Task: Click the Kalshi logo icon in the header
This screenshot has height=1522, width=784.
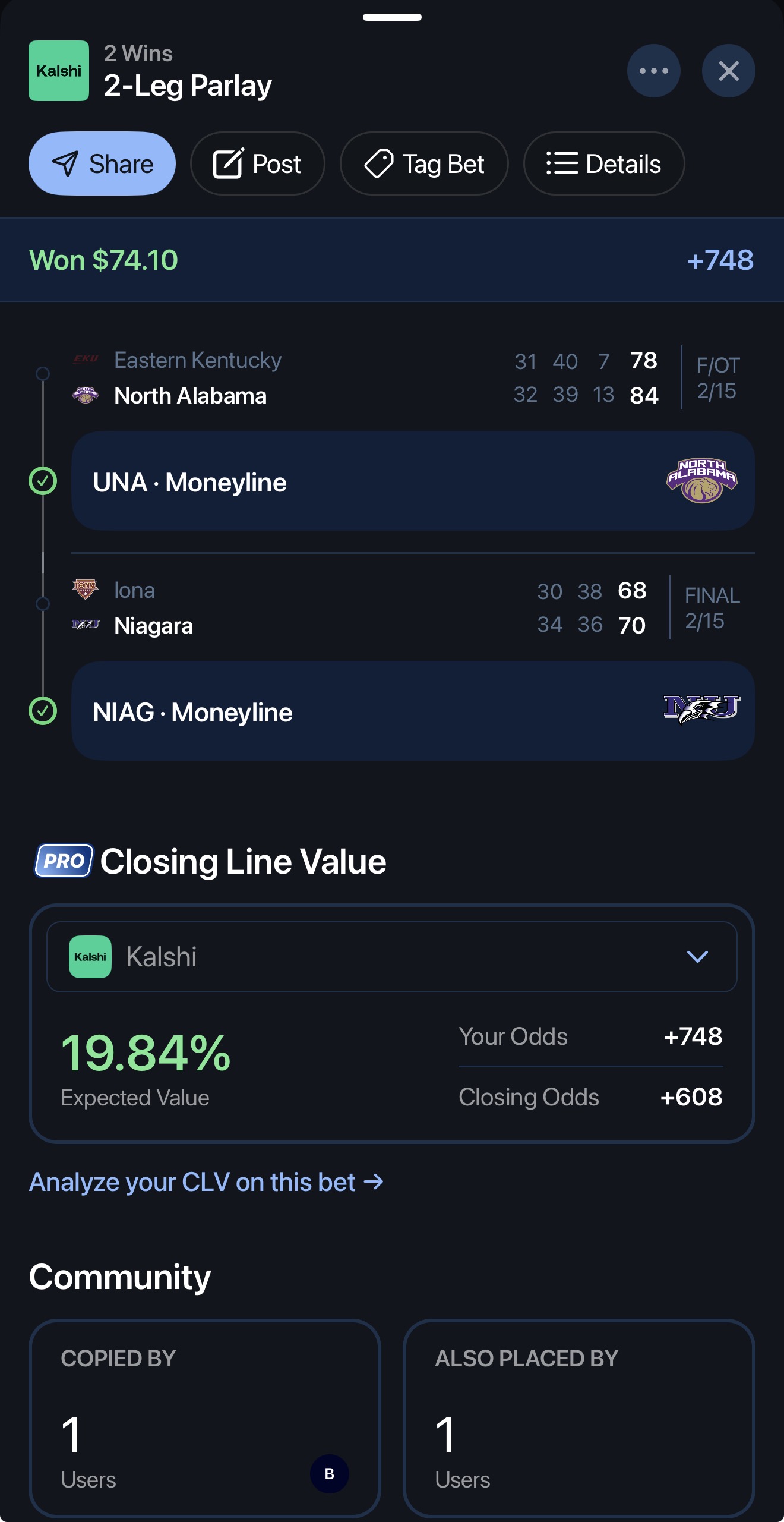Action: pyautogui.click(x=58, y=70)
